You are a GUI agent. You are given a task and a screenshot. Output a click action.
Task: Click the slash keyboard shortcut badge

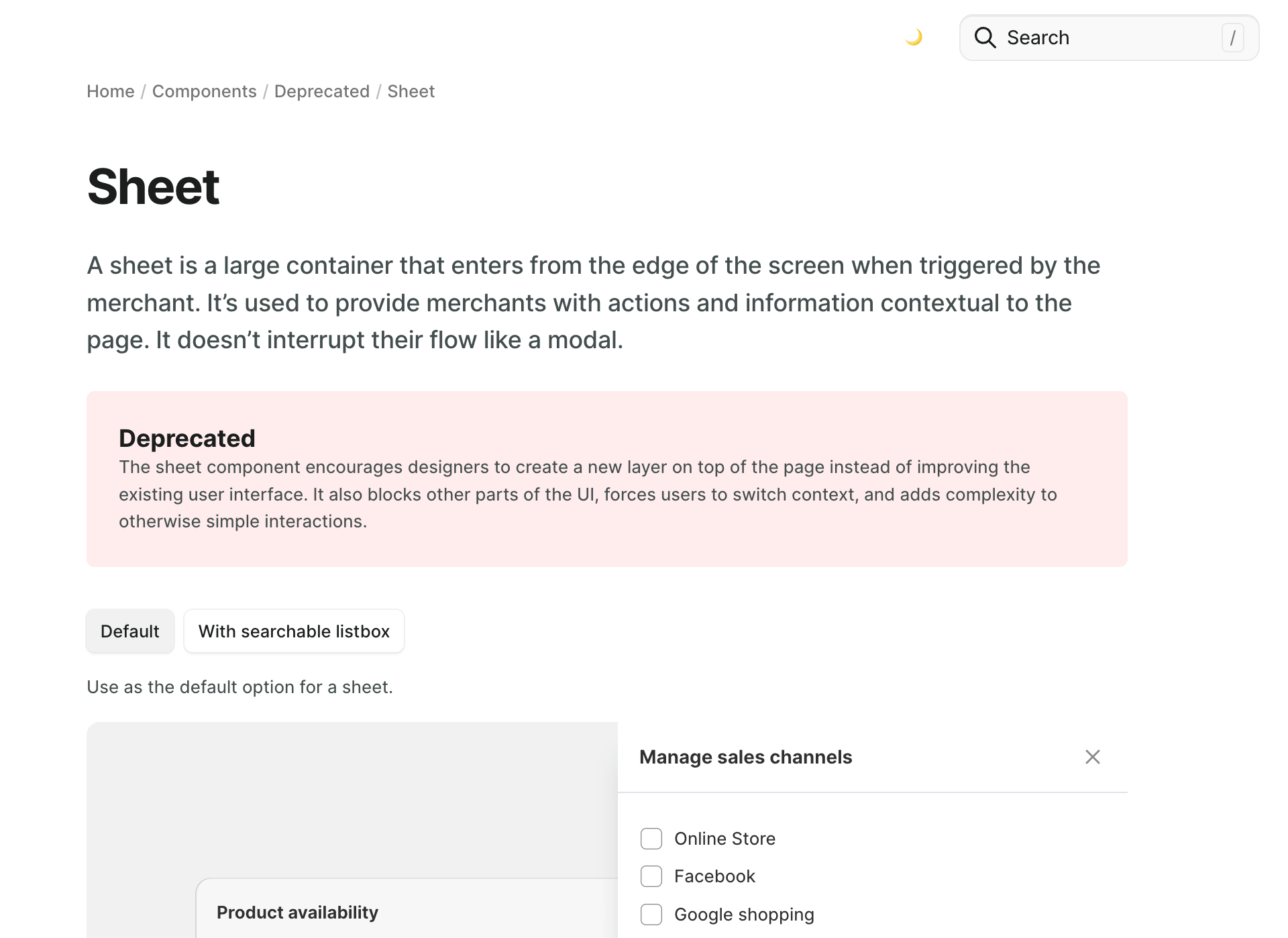tap(1232, 38)
